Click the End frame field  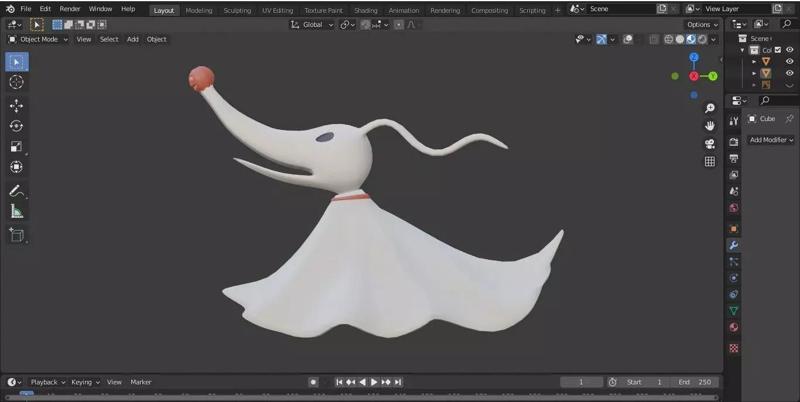coord(697,382)
